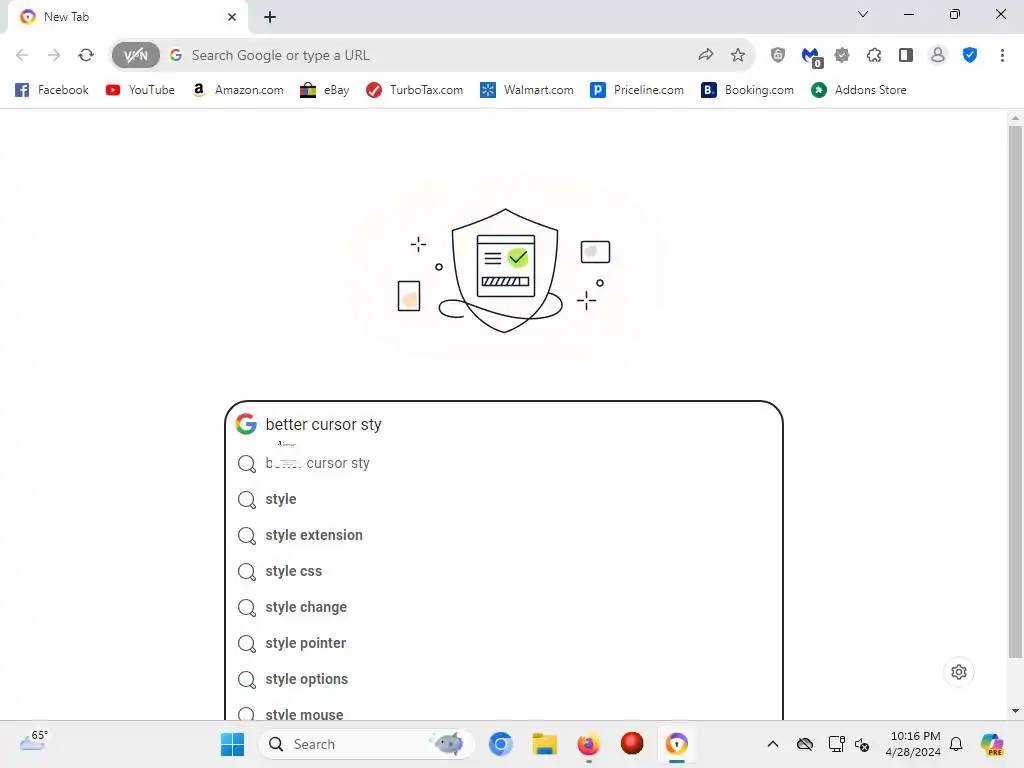Select the 'style extension' suggestion
The height and width of the screenshot is (768, 1024).
[x=504, y=536]
